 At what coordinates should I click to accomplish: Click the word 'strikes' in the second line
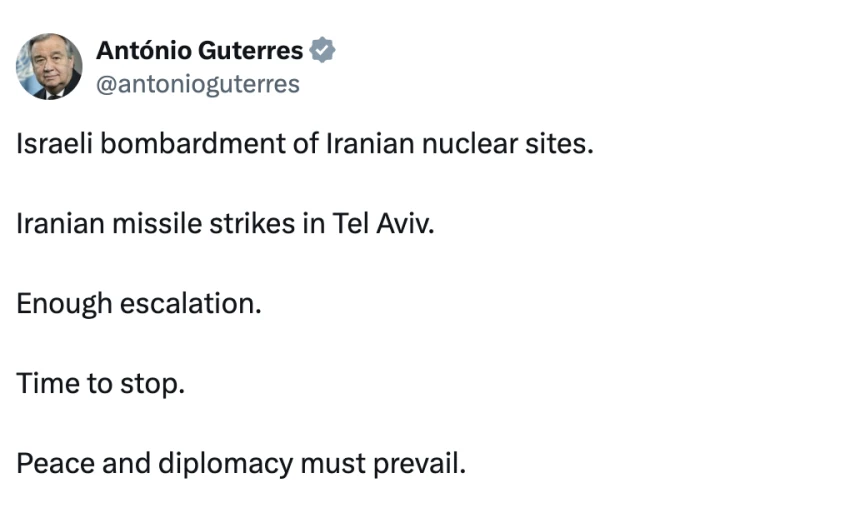(252, 223)
